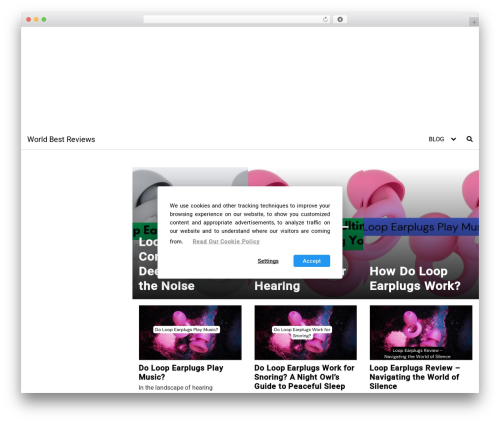Click the search magnifier icon in header

click(x=469, y=139)
